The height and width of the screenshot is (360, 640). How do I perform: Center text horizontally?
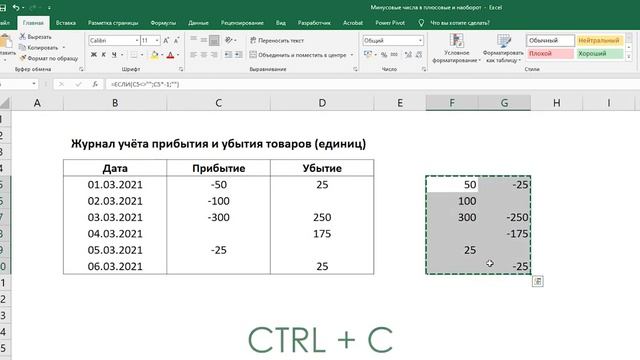pos(204,55)
